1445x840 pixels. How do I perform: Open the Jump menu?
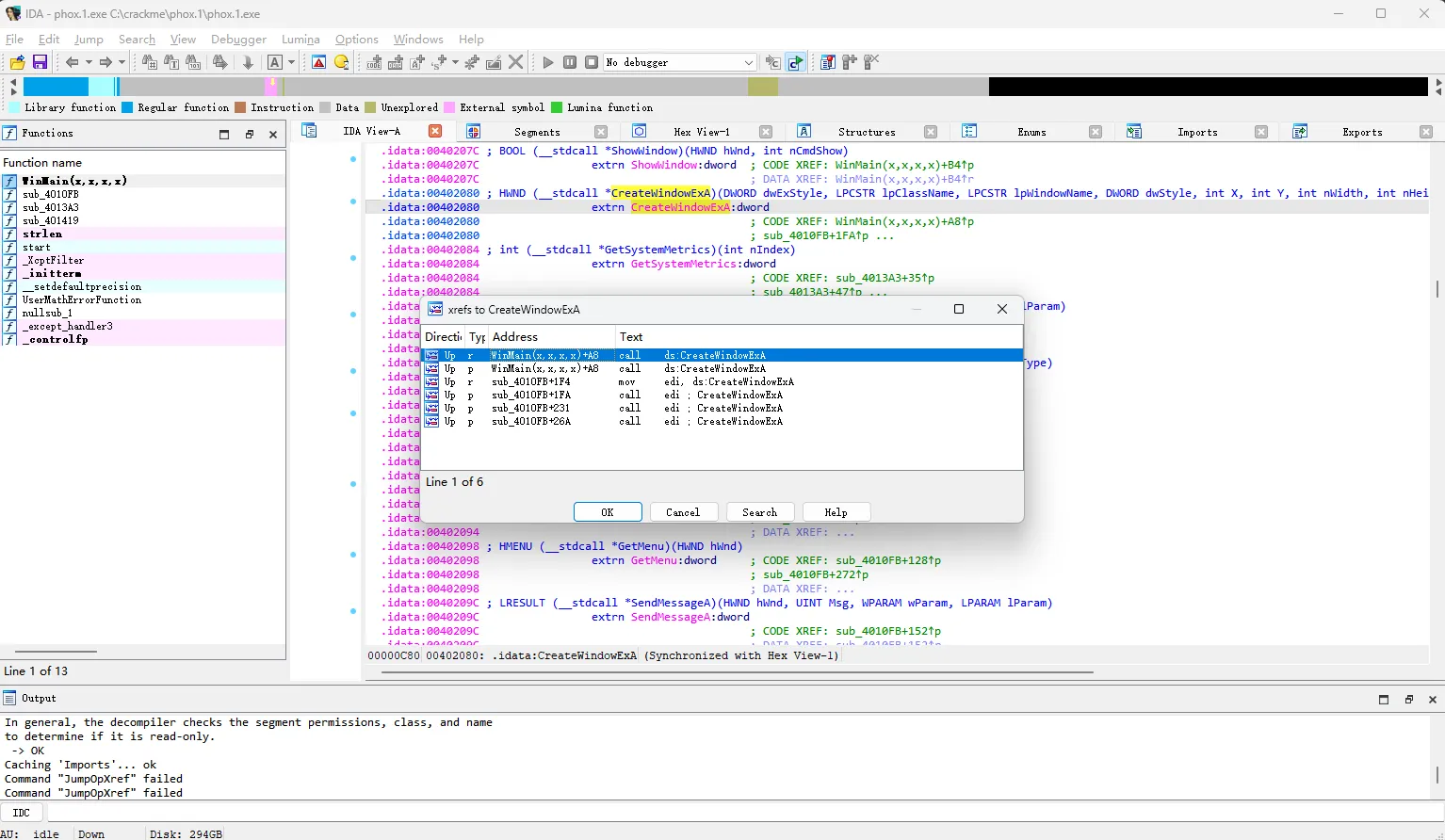tap(89, 40)
